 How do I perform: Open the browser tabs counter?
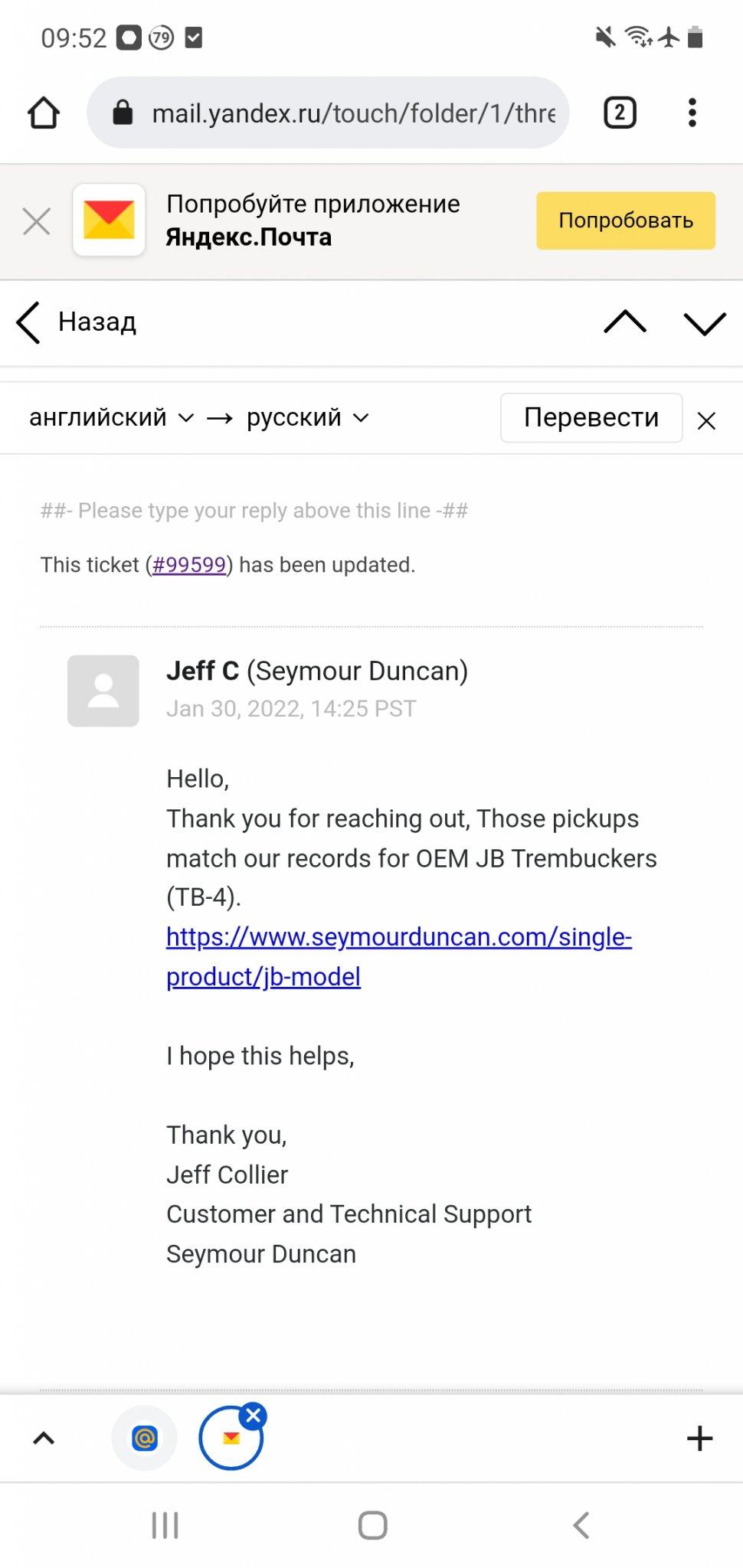(x=620, y=113)
